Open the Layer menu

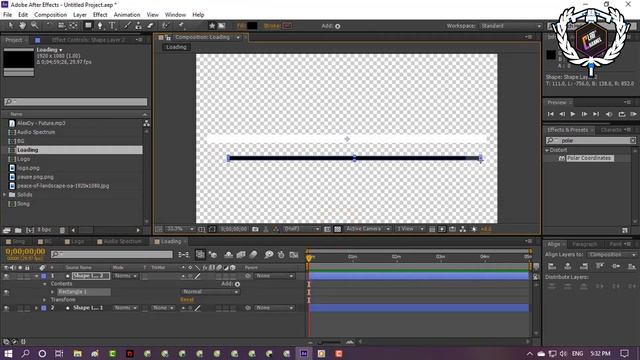click(80, 15)
